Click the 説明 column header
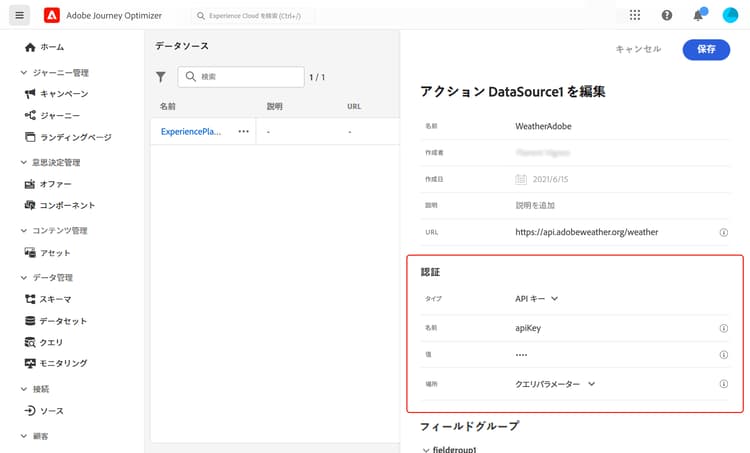 coord(275,106)
